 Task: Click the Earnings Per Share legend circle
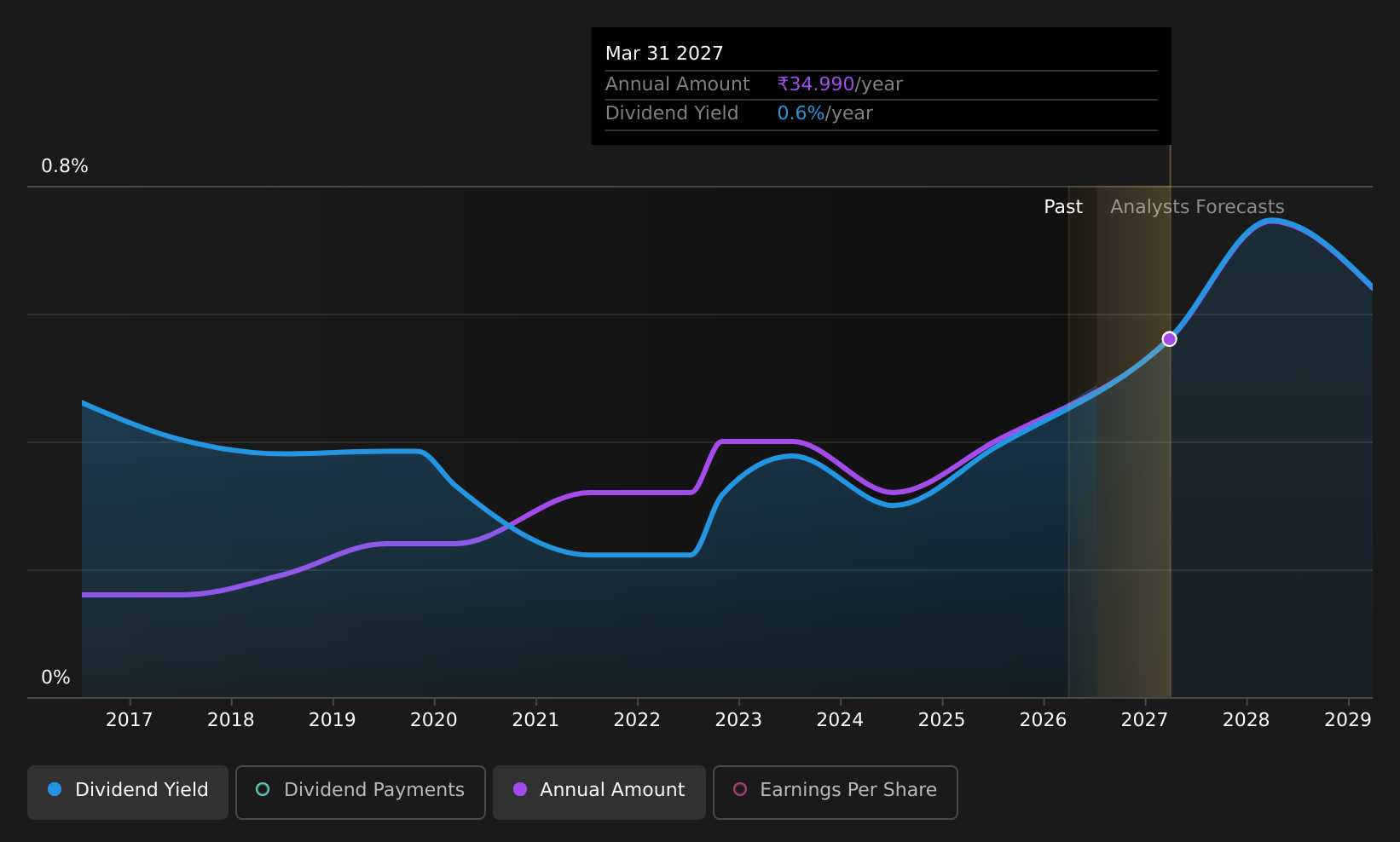tap(740, 789)
